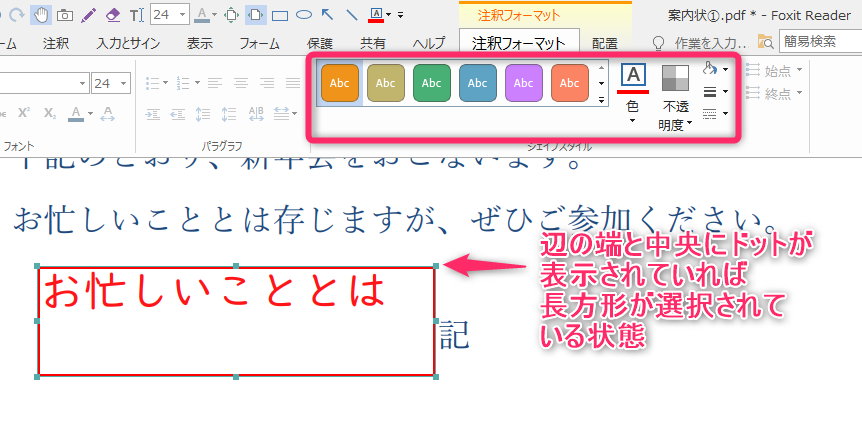The image size is (862, 426).
Task: Click the Snapshot camera icon
Action: coord(65,15)
